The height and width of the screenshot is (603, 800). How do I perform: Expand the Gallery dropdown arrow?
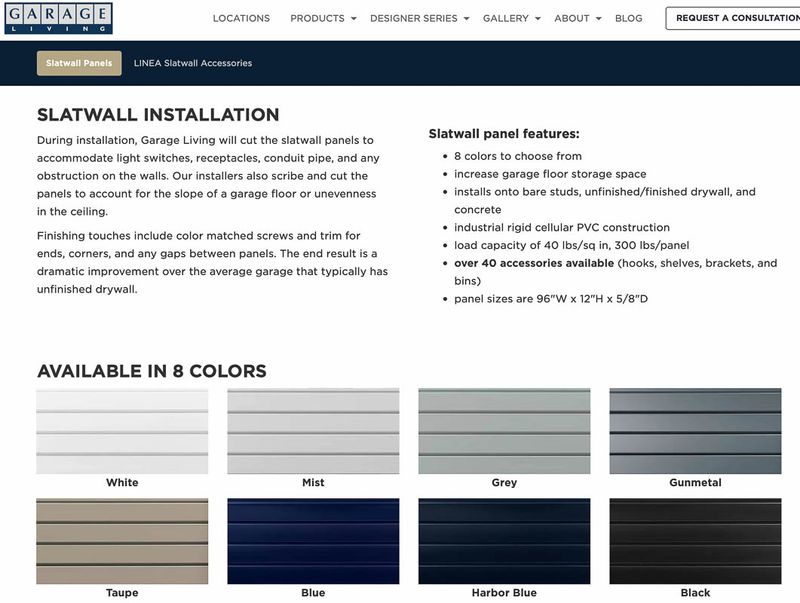(x=538, y=18)
